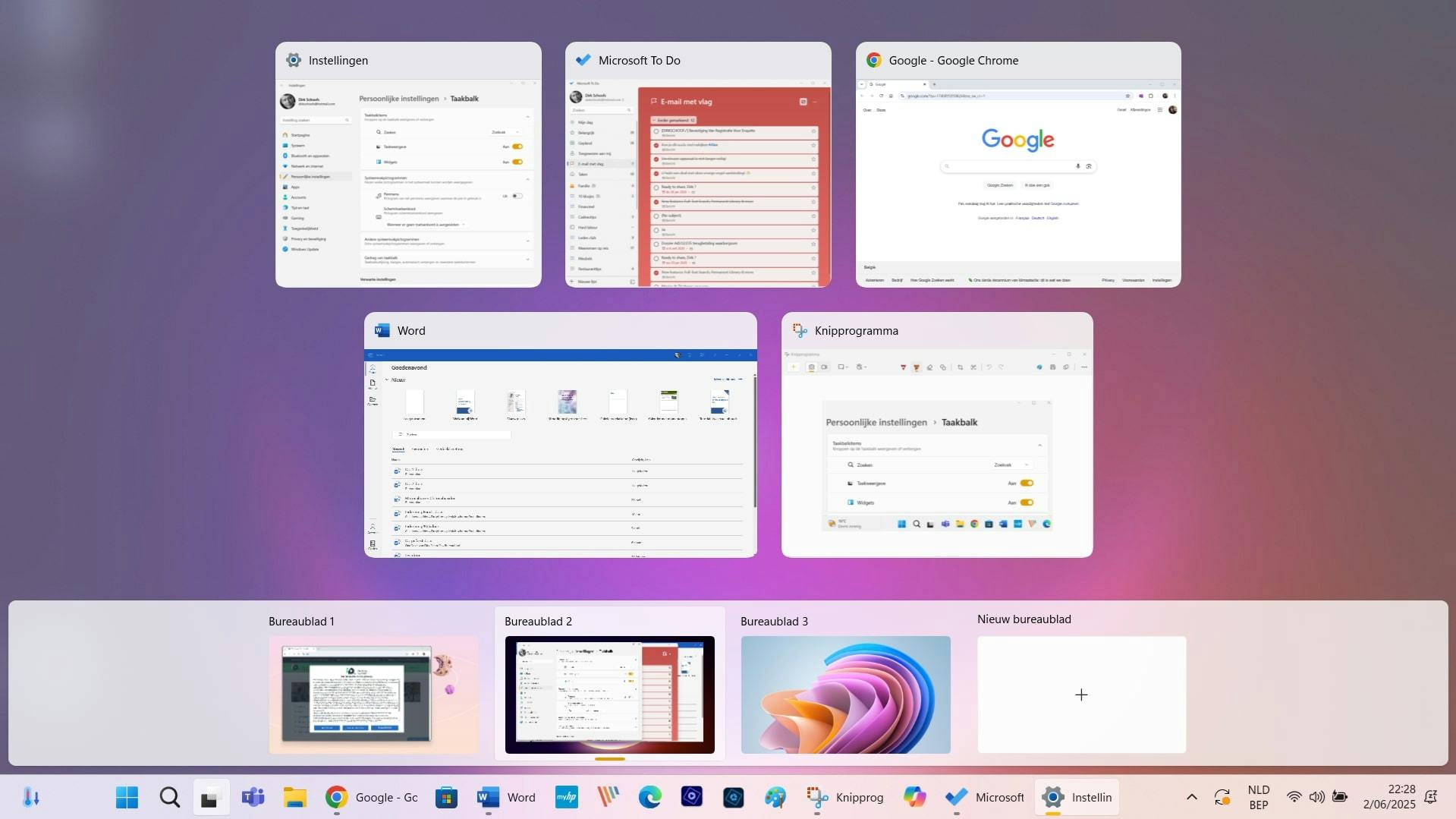Open taskbar Search magnifier
This screenshot has width=1456, height=819.
click(170, 798)
